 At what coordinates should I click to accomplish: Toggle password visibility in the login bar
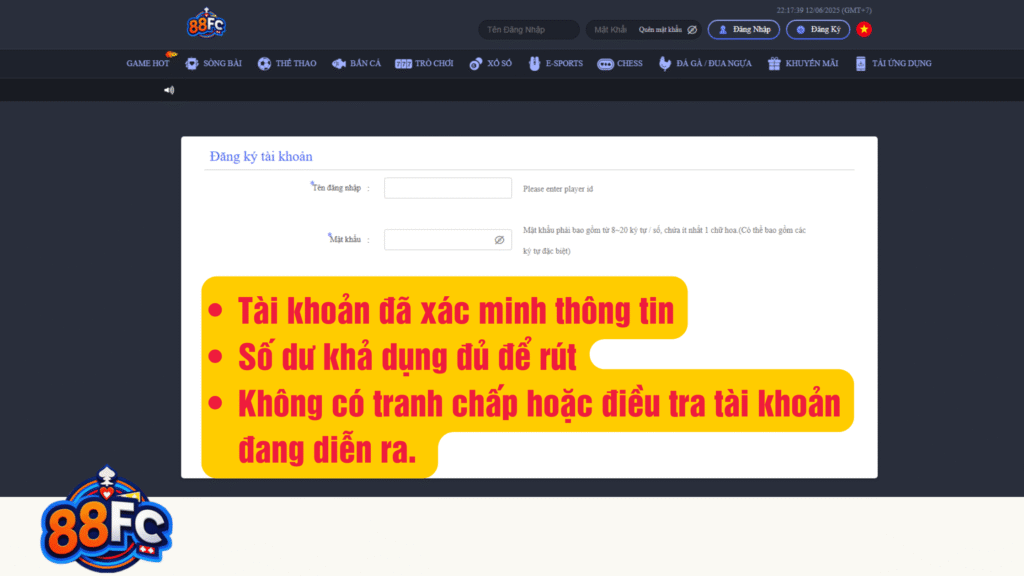click(x=690, y=29)
